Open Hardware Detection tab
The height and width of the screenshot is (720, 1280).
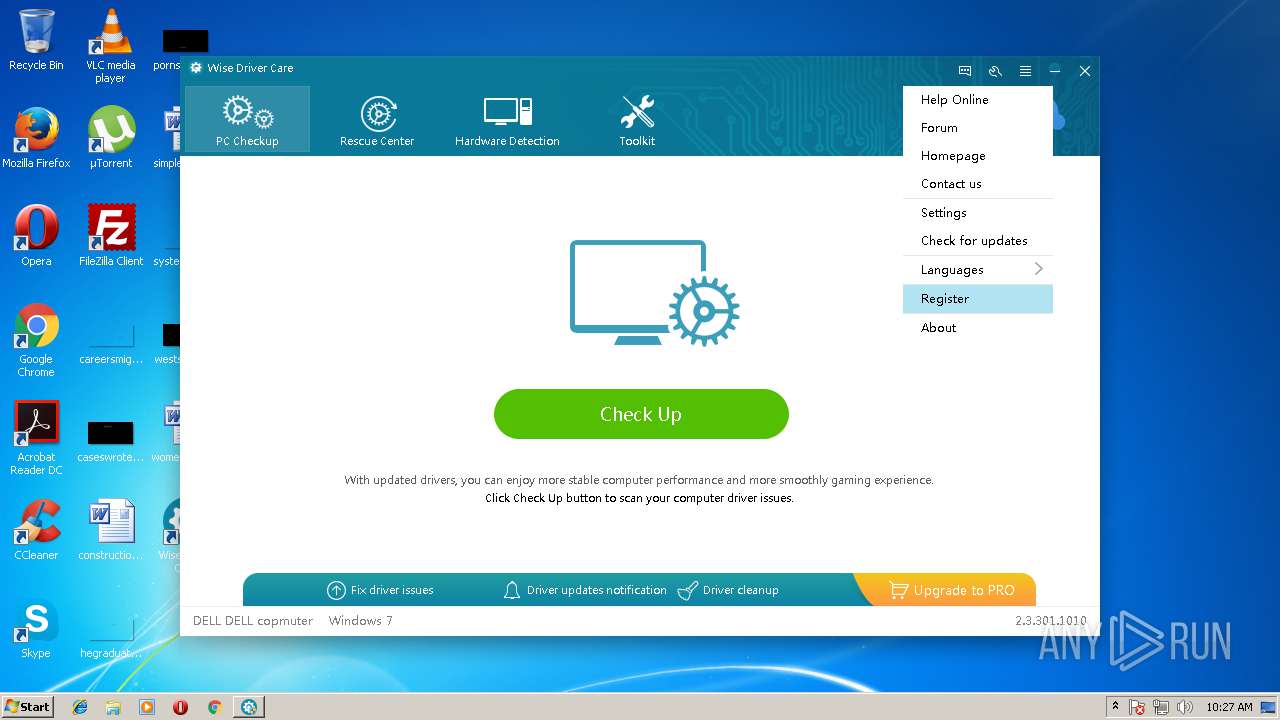(507, 119)
